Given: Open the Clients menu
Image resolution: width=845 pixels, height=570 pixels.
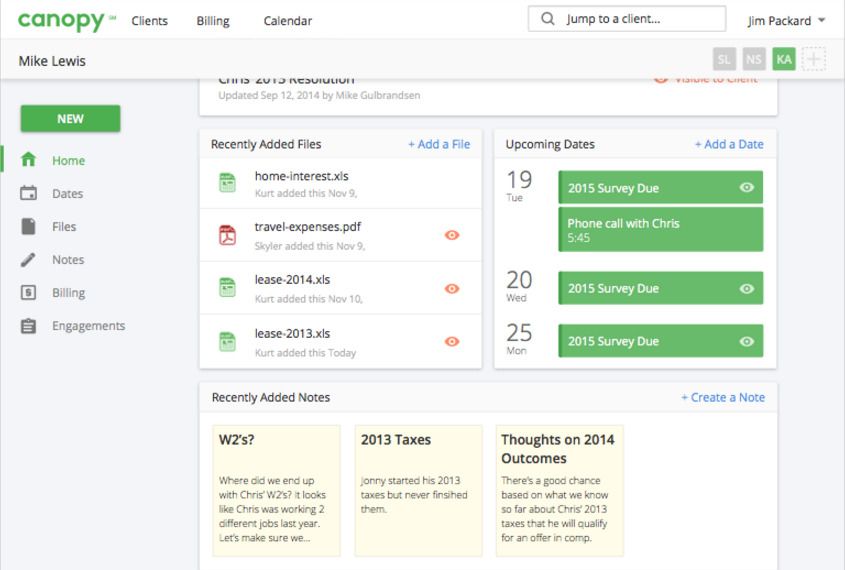Looking at the screenshot, I should pyautogui.click(x=149, y=21).
